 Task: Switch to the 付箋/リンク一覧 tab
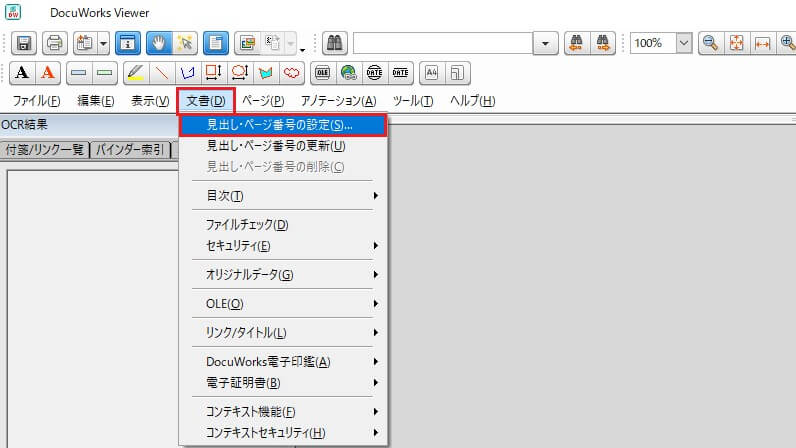tap(45, 149)
